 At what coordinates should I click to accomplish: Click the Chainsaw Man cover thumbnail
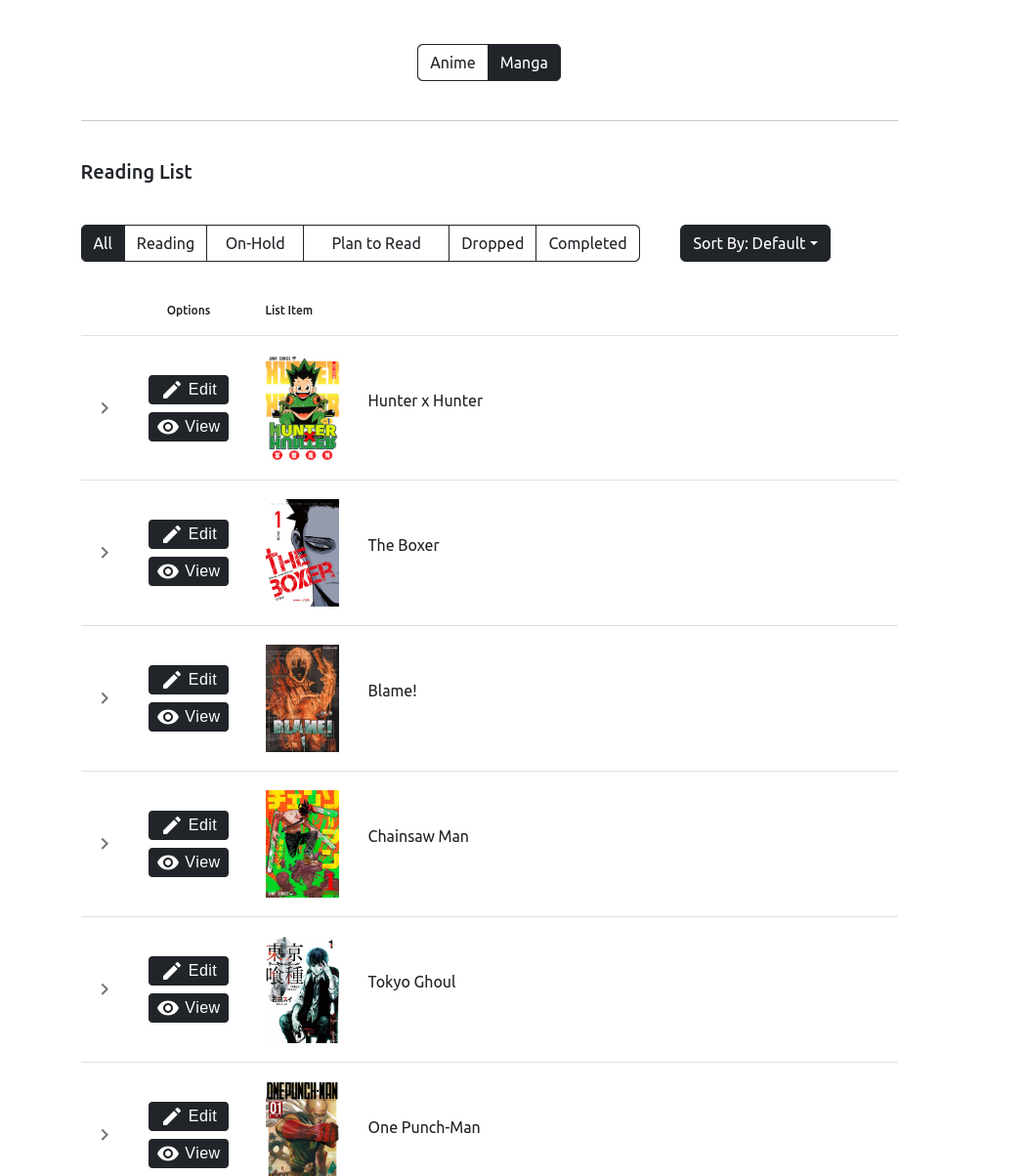tap(302, 844)
